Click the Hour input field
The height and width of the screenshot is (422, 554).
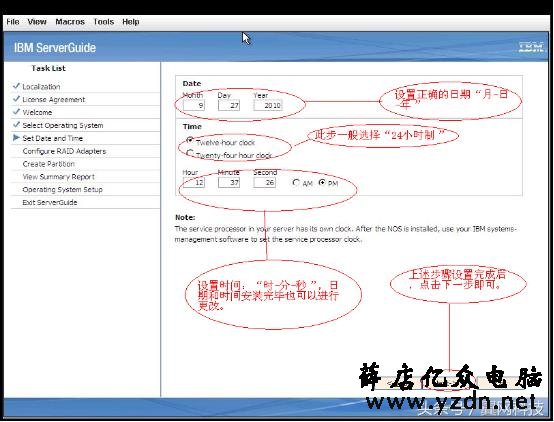194,182
